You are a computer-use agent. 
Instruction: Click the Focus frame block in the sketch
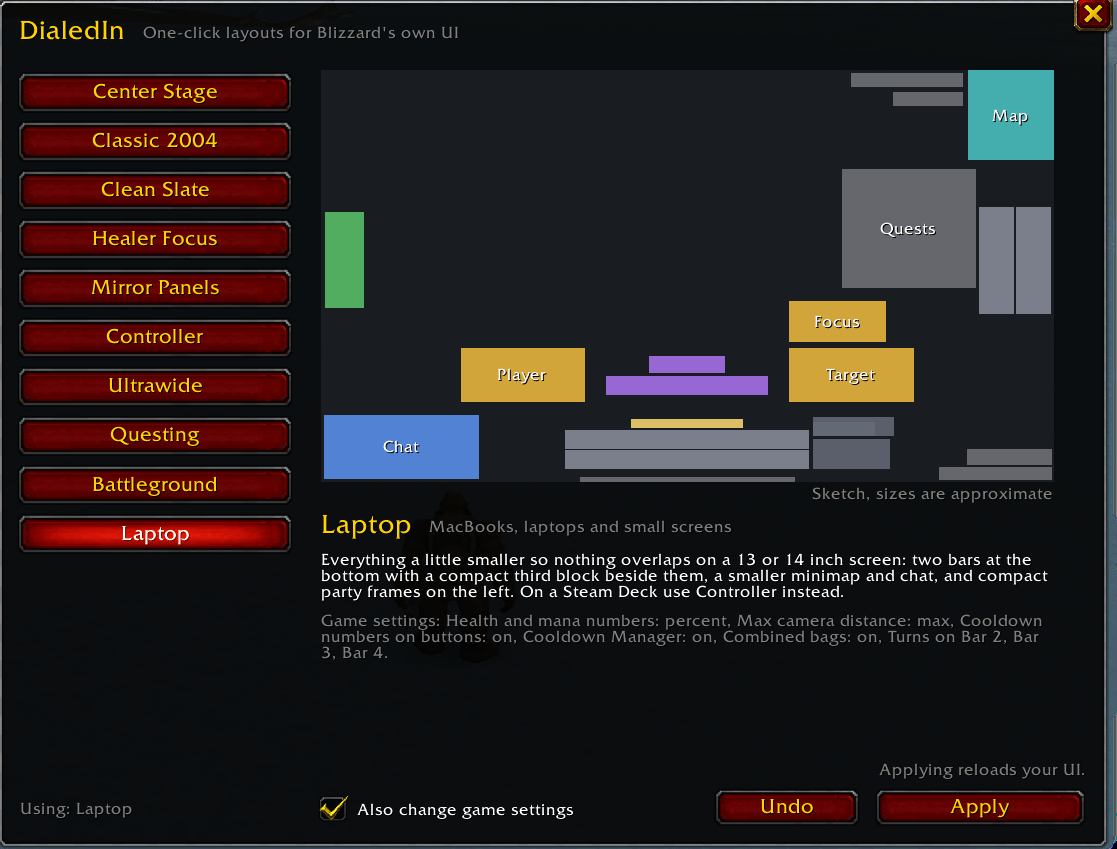[x=837, y=321]
